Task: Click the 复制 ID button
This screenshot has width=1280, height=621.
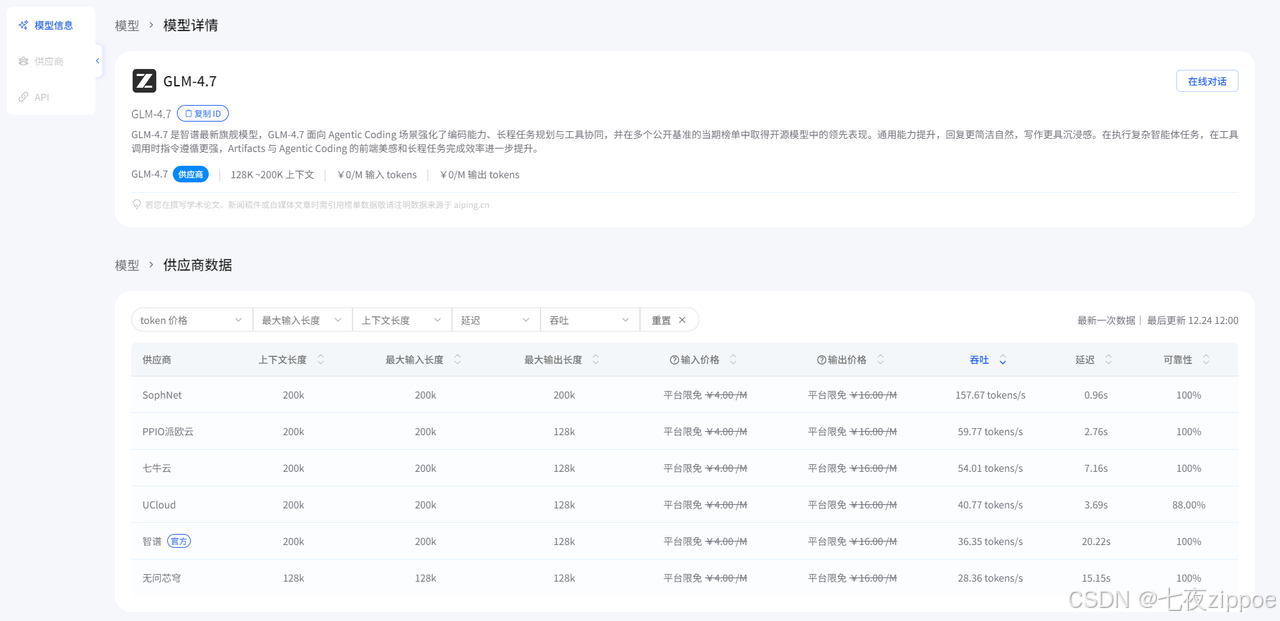Action: pos(203,114)
